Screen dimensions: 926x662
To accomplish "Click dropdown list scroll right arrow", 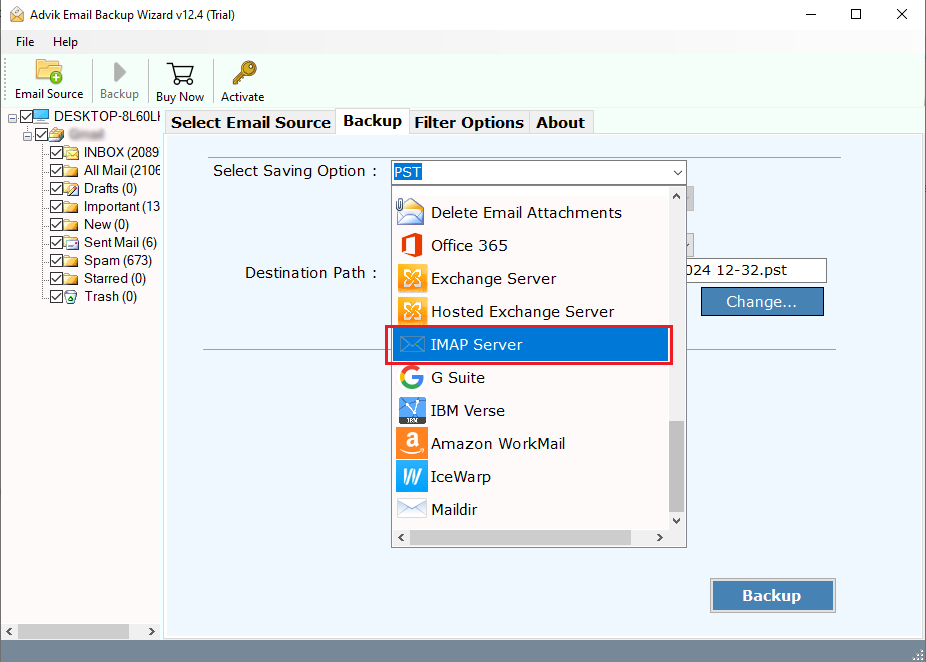I will coord(660,537).
